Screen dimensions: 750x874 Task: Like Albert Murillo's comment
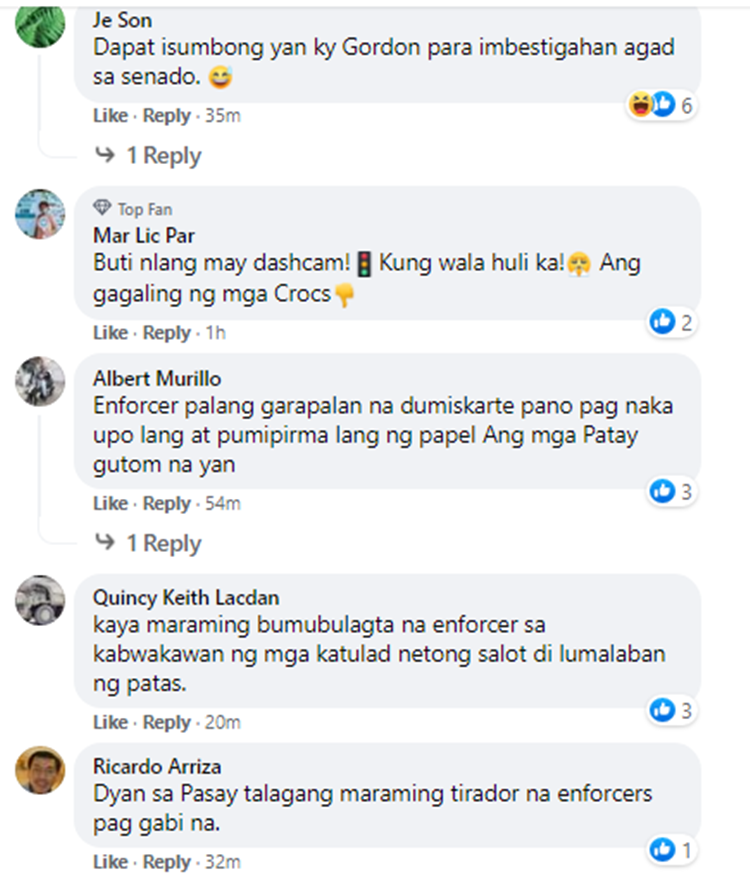point(110,503)
